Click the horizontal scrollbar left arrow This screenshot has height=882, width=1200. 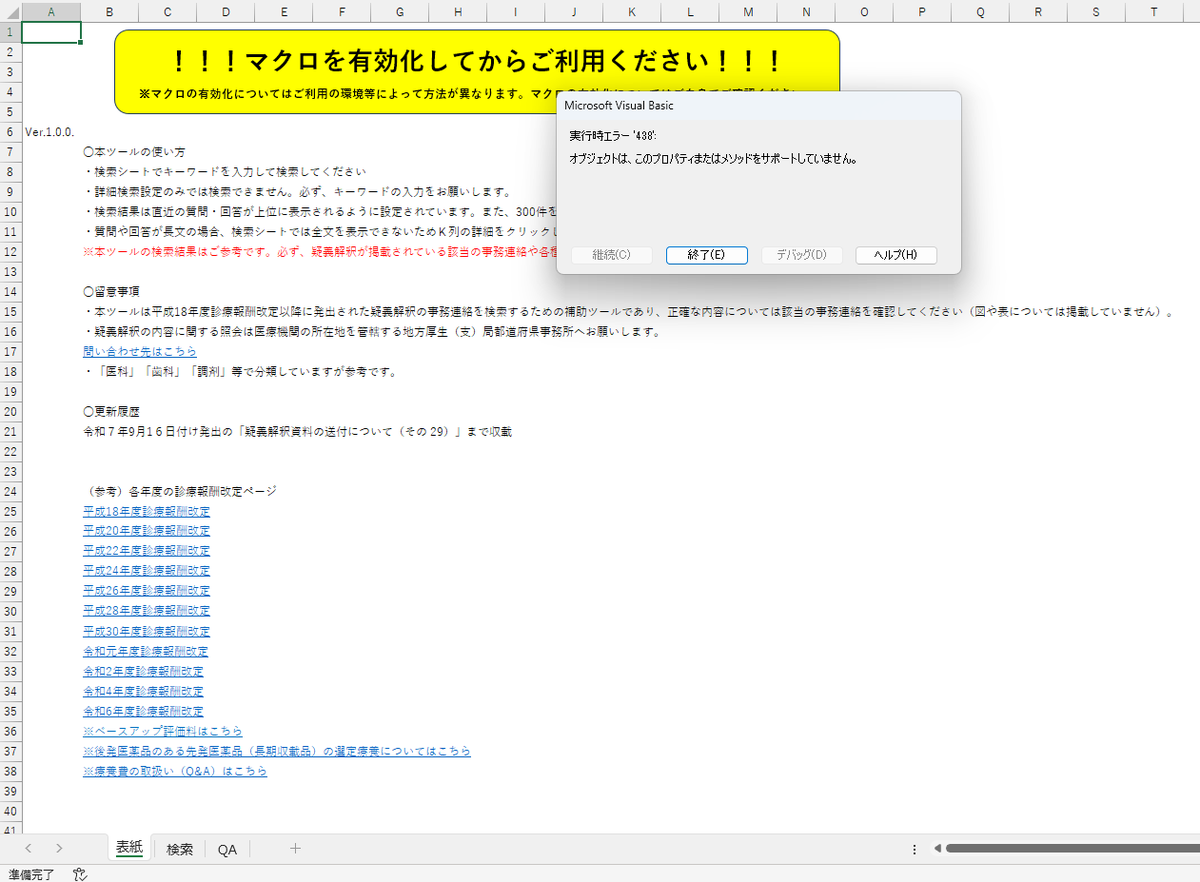coord(937,848)
